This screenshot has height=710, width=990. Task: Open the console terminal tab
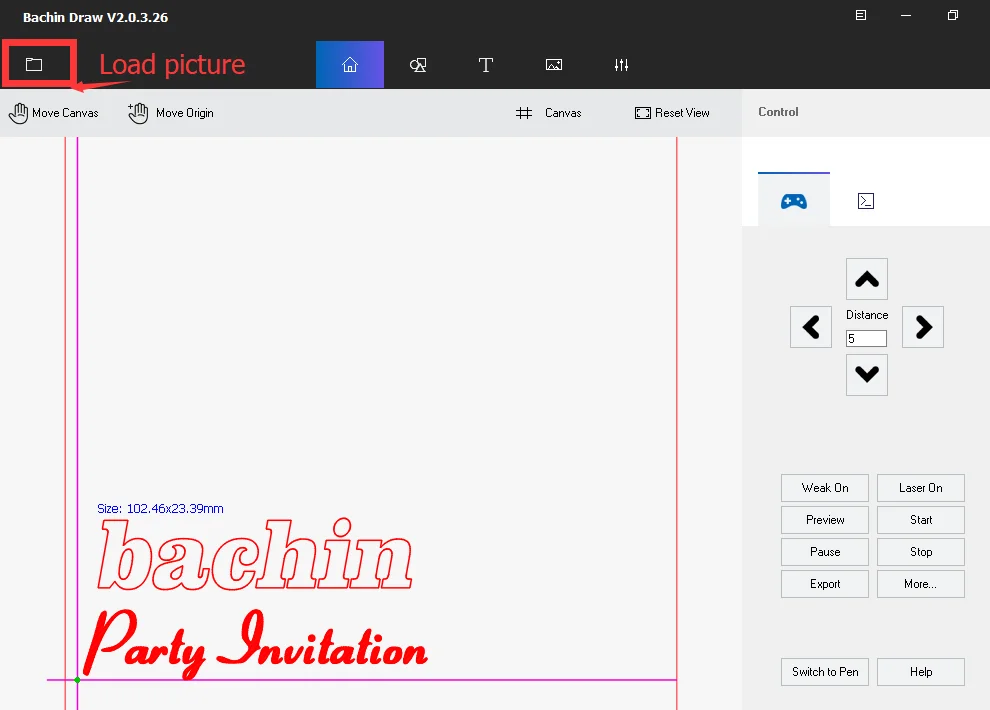point(866,201)
